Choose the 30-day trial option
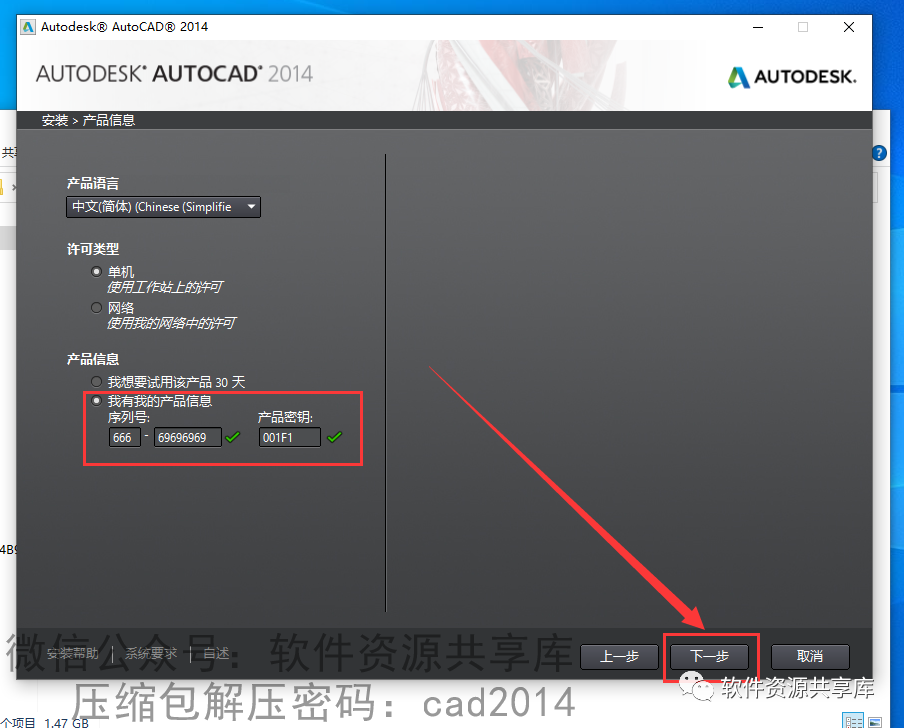904x728 pixels. (96, 382)
